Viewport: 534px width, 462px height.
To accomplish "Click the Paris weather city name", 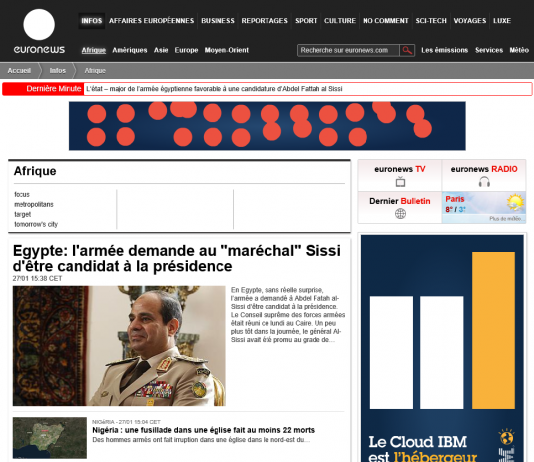I will pyautogui.click(x=455, y=199).
